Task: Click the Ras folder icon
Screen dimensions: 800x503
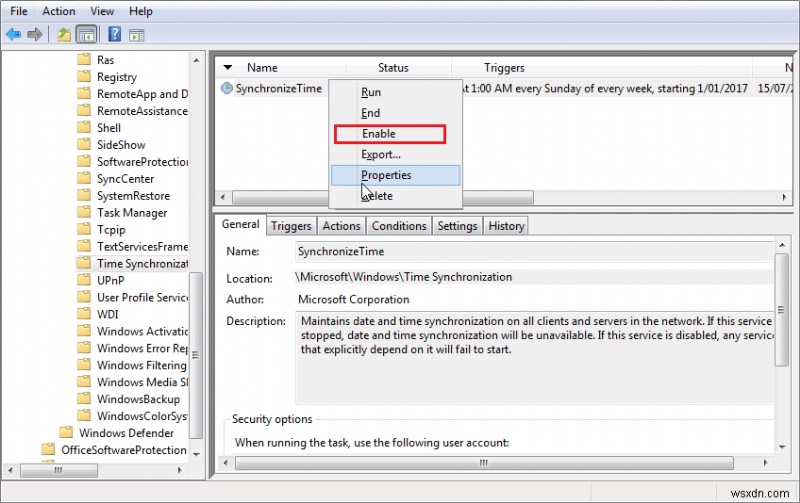Action: tap(84, 60)
